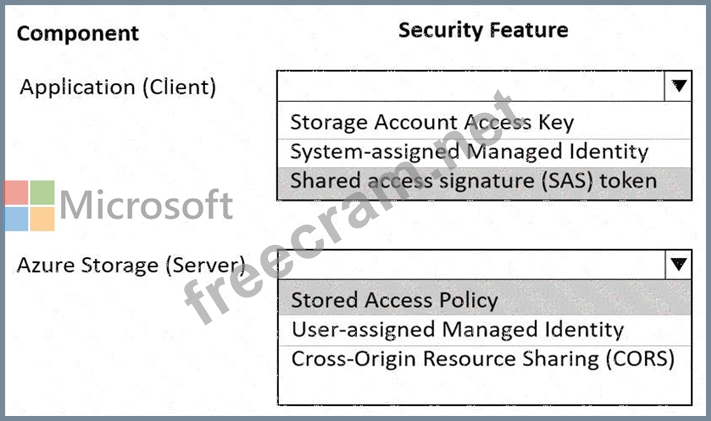Screen dimensions: 711x421
Task: Select Cross-Origin Resource Sharing (CORS) option
Action: 484,359
